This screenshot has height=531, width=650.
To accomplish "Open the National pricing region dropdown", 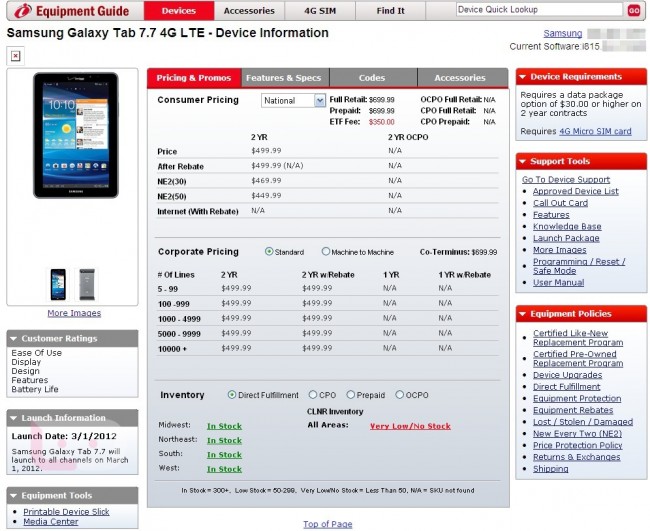I will (x=293, y=100).
